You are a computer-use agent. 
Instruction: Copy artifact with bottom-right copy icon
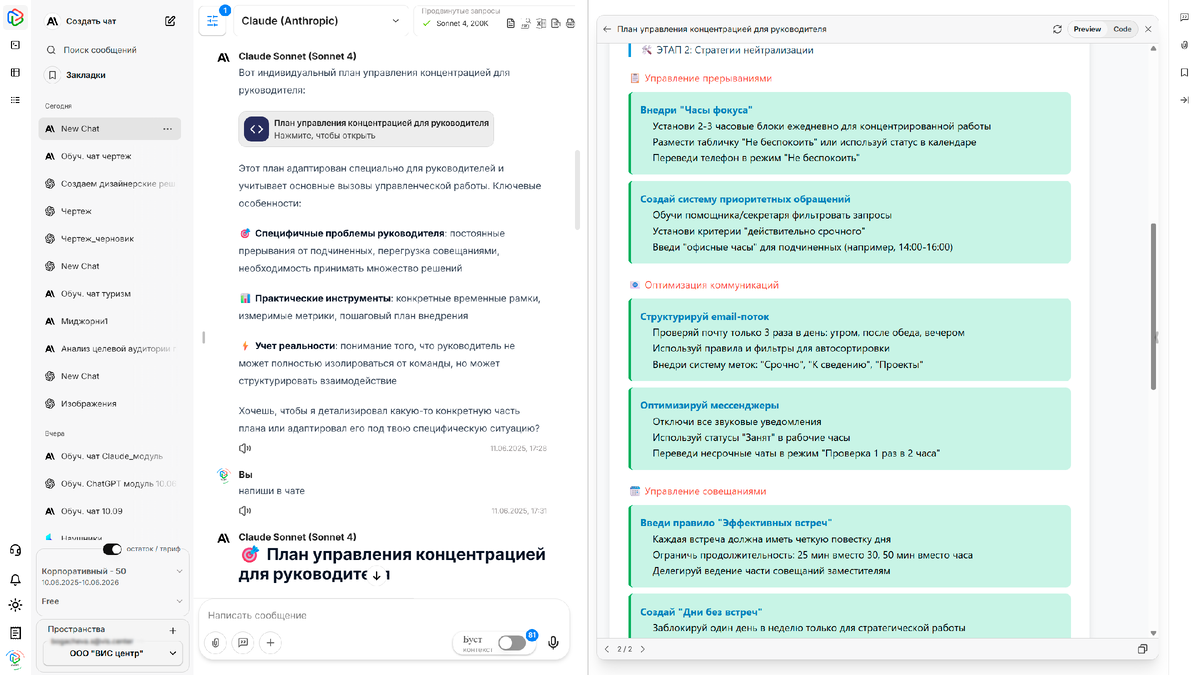pos(1142,649)
